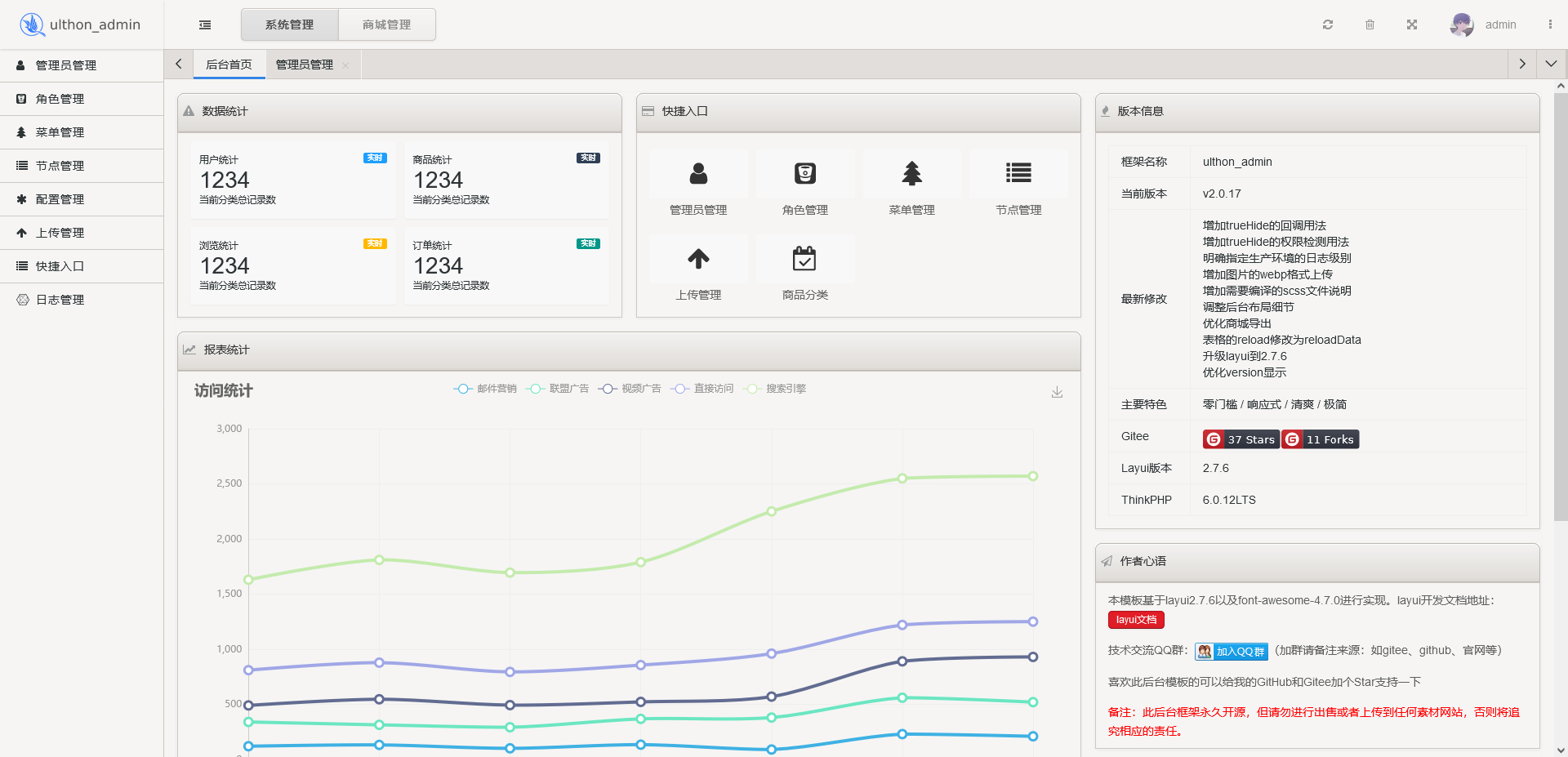The image size is (1568, 757).
Task: Toggle the 搜索引擎 legend series
Action: coord(774,389)
